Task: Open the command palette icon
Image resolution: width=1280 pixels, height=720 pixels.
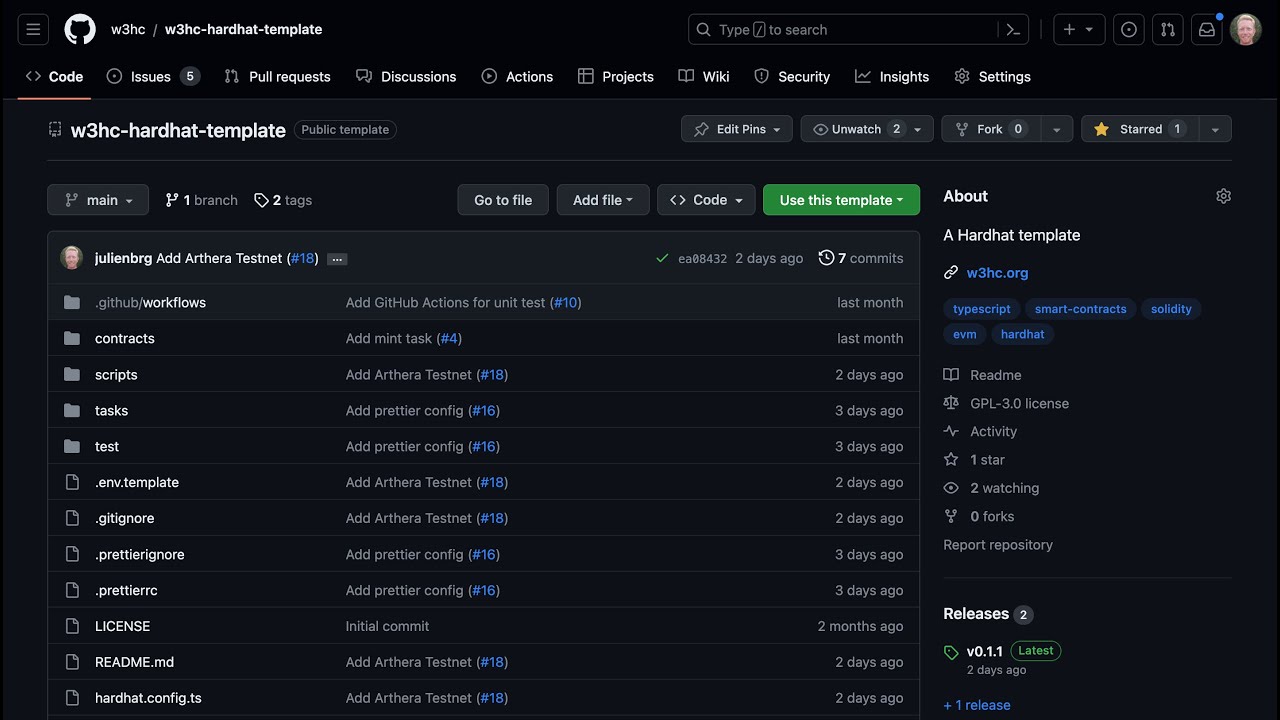Action: (1013, 30)
